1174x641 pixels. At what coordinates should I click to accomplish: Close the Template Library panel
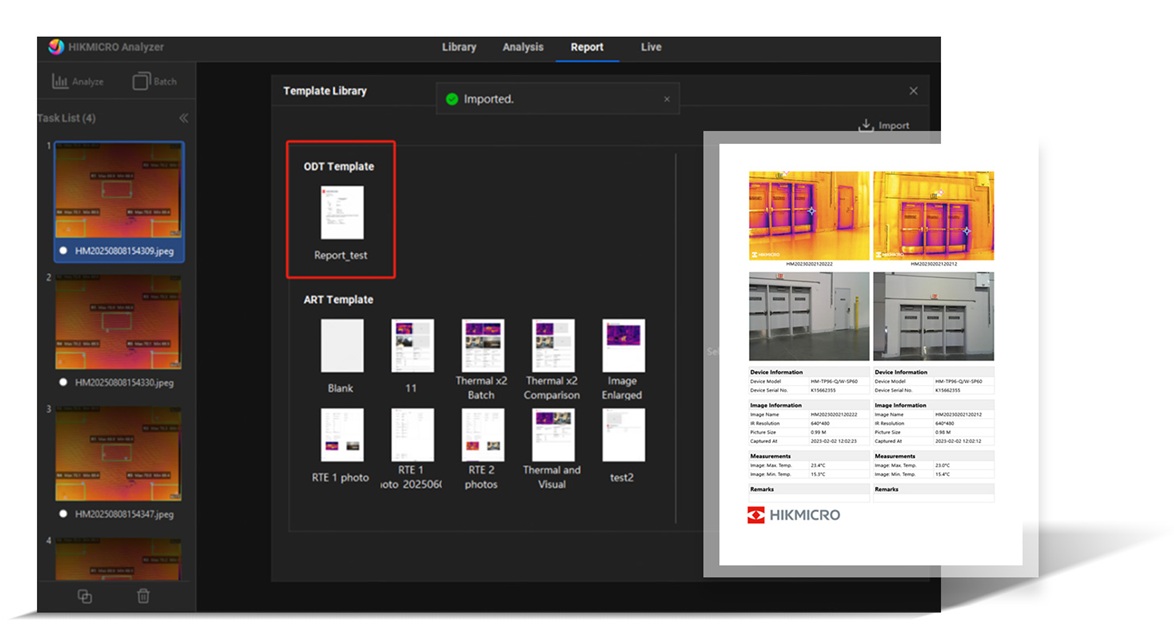point(913,90)
